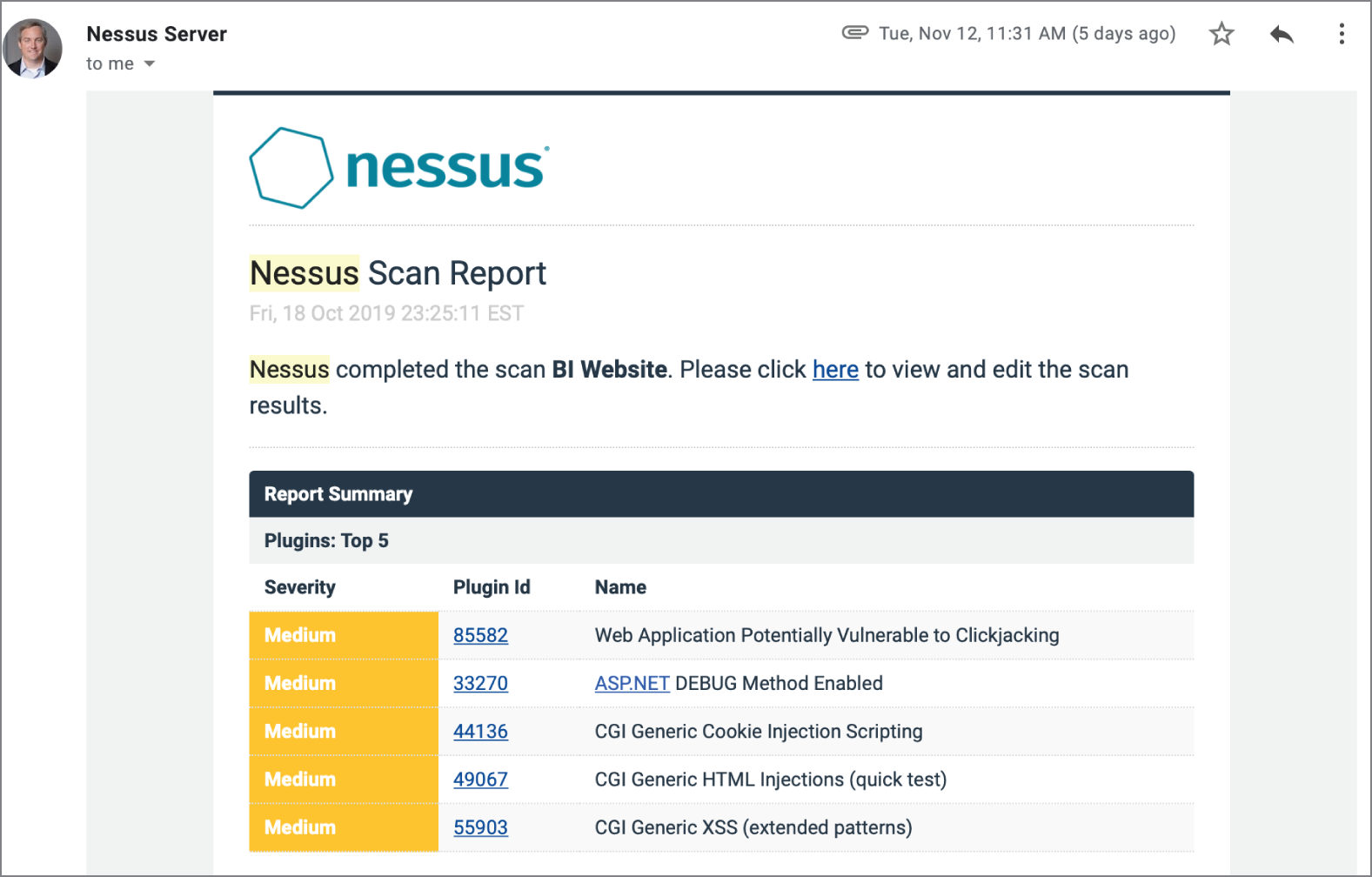This screenshot has width=1372, height=877.
Task: Select the 'Nessus Scan Report' heading
Action: coord(398,273)
